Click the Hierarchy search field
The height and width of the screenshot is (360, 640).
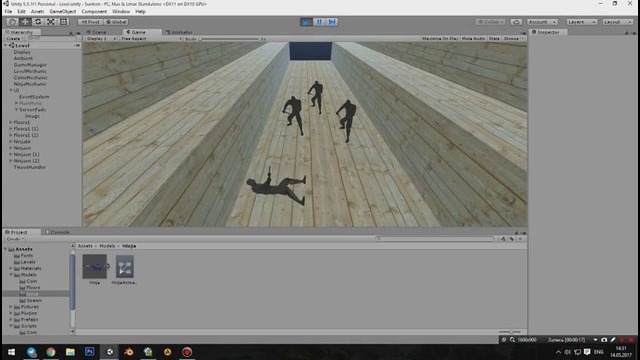[51, 38]
